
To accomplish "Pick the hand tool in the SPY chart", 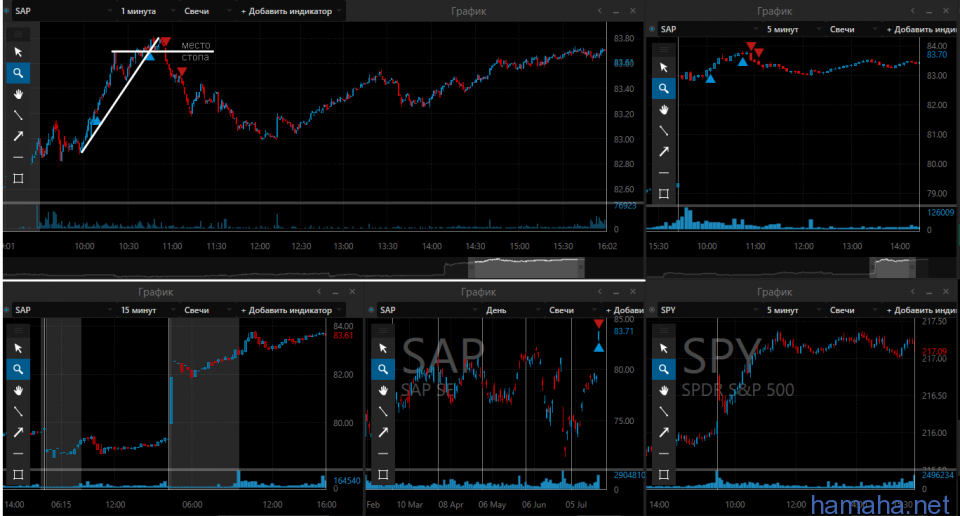I will [x=664, y=391].
